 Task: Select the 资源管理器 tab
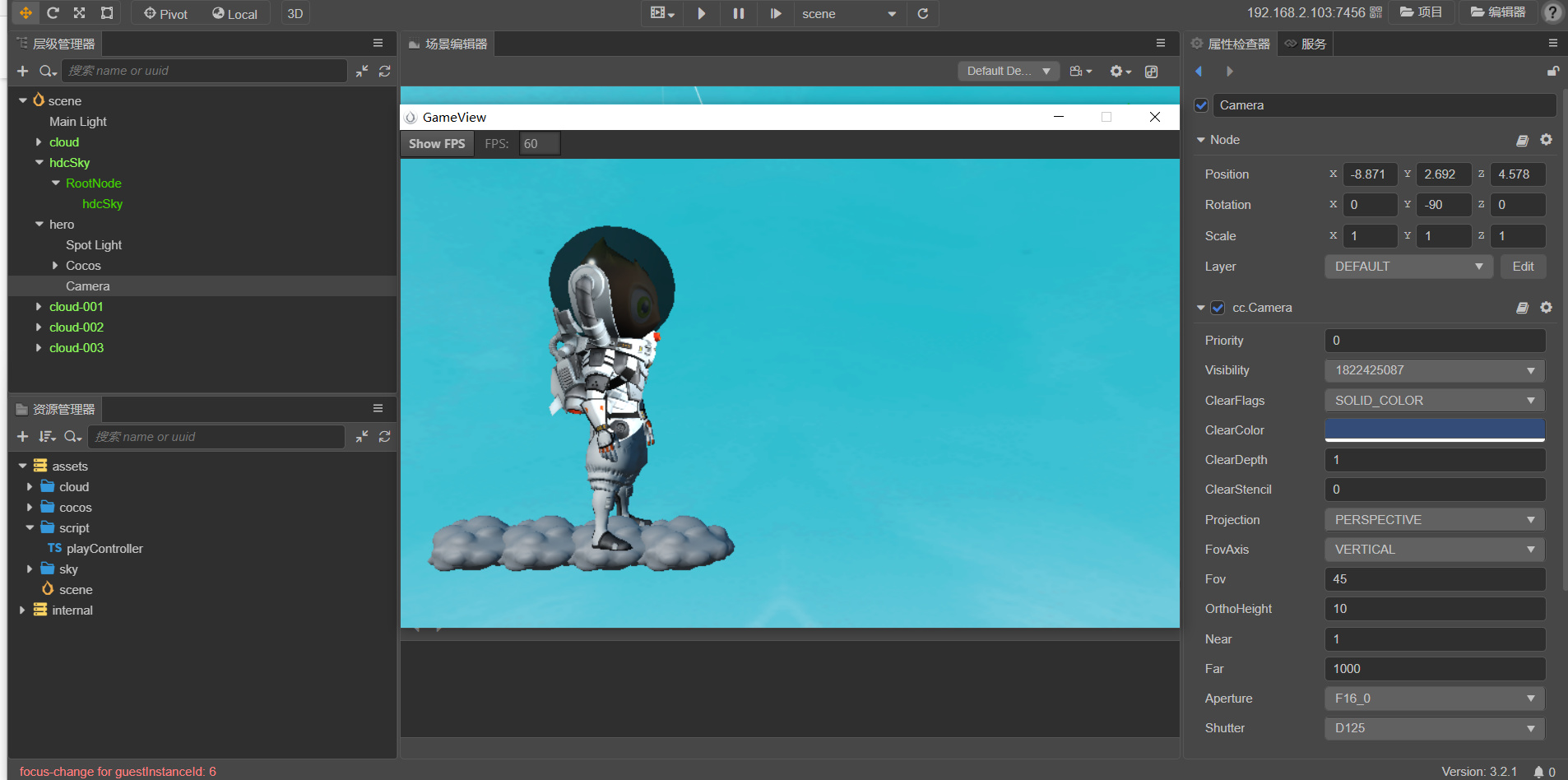click(56, 409)
